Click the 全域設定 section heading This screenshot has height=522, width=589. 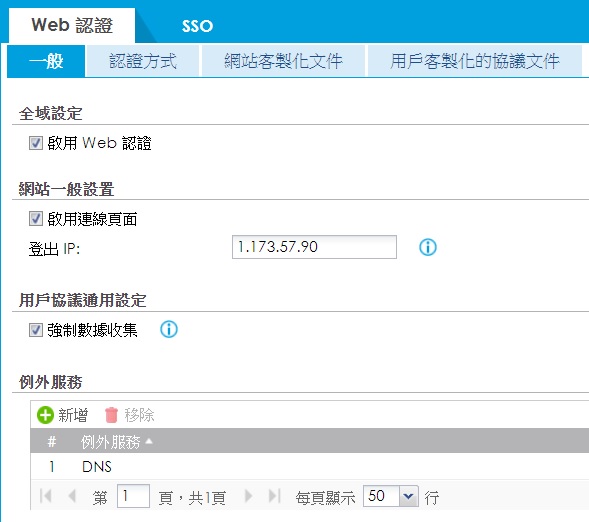(x=51, y=113)
